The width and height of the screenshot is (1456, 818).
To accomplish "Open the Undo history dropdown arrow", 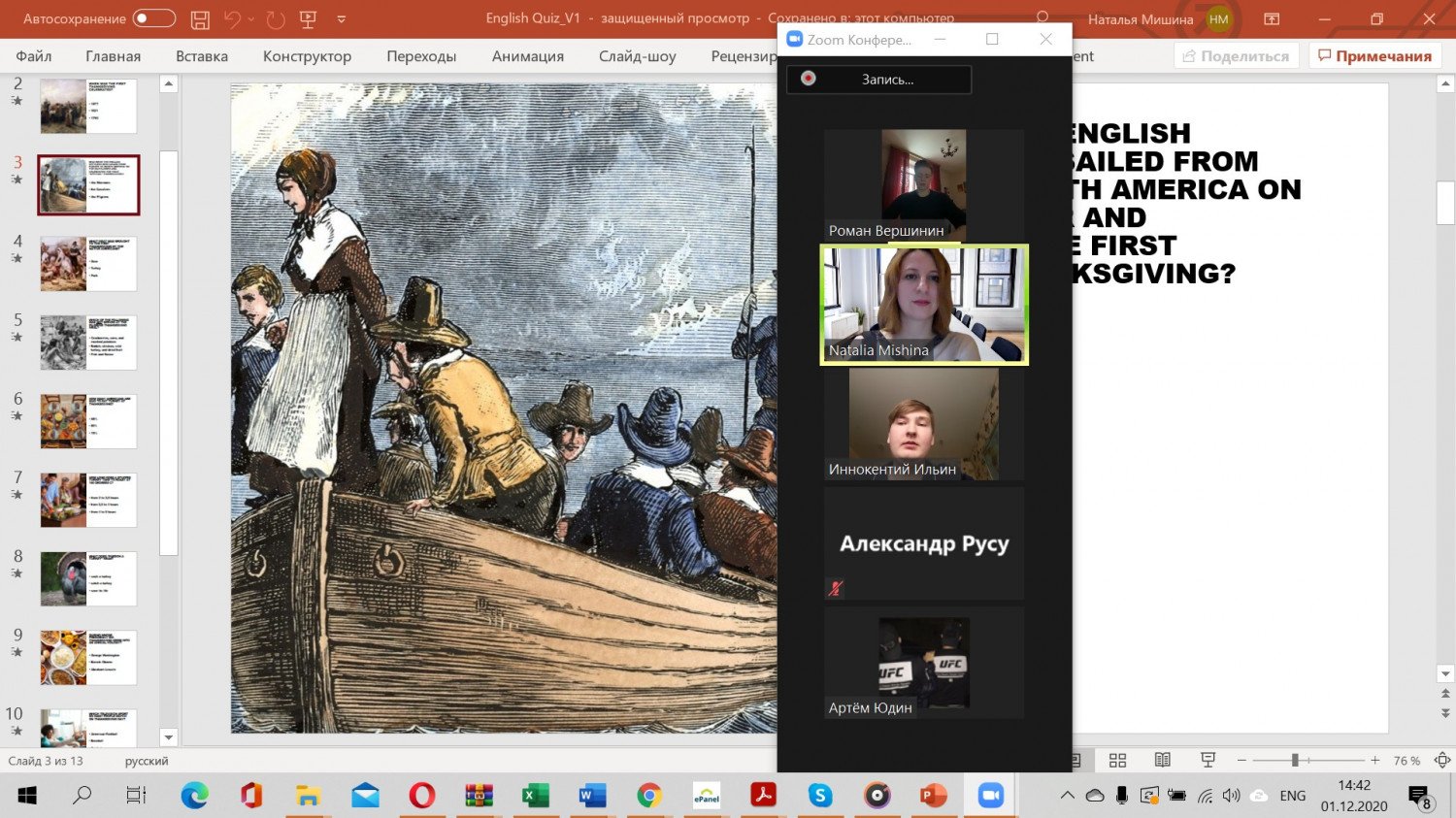I will [251, 18].
